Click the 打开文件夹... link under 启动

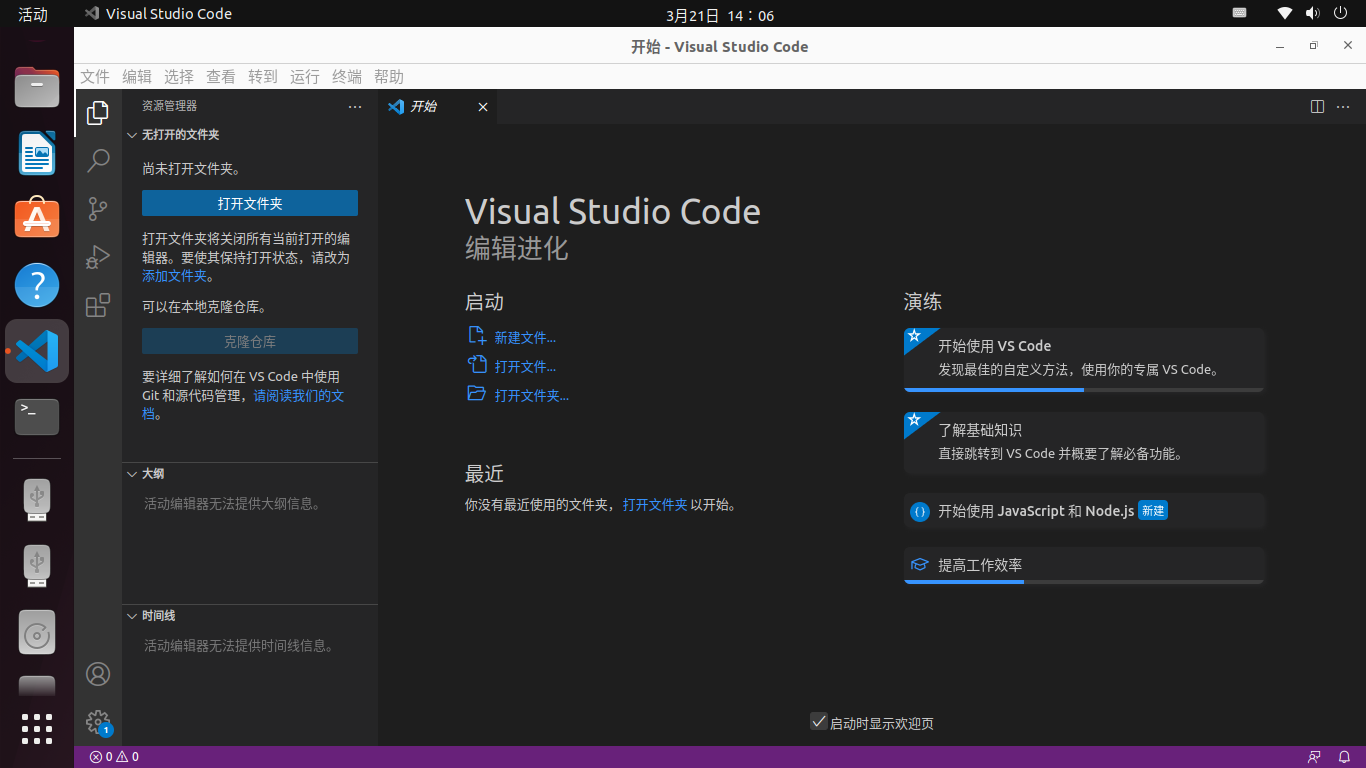click(532, 396)
